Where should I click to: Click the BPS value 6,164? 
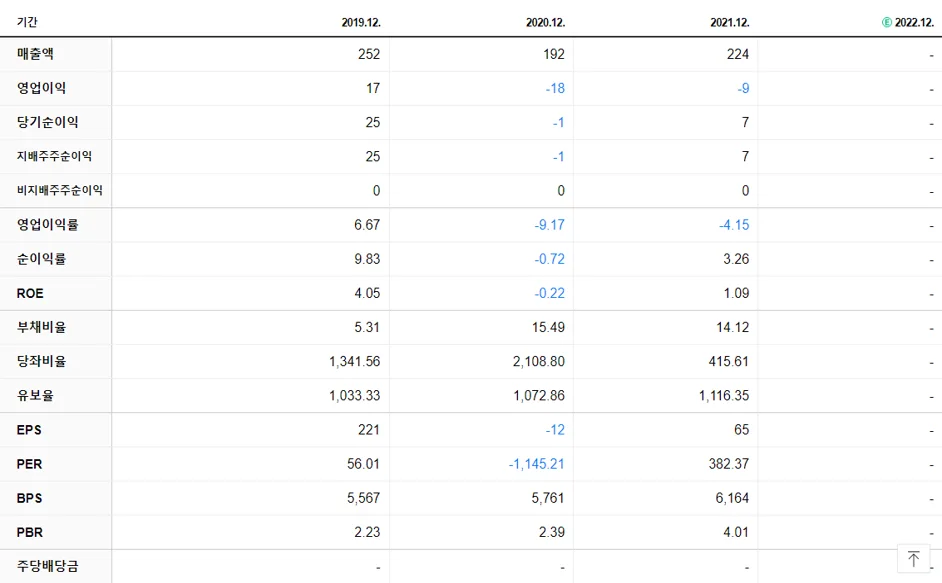(x=732, y=498)
